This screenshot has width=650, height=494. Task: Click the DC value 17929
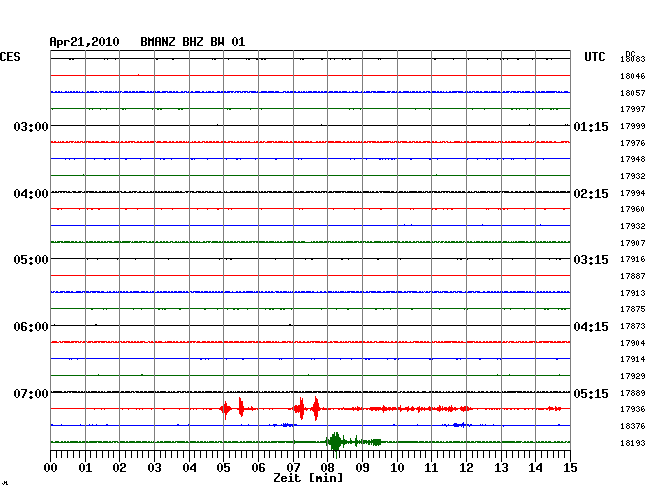633,376
